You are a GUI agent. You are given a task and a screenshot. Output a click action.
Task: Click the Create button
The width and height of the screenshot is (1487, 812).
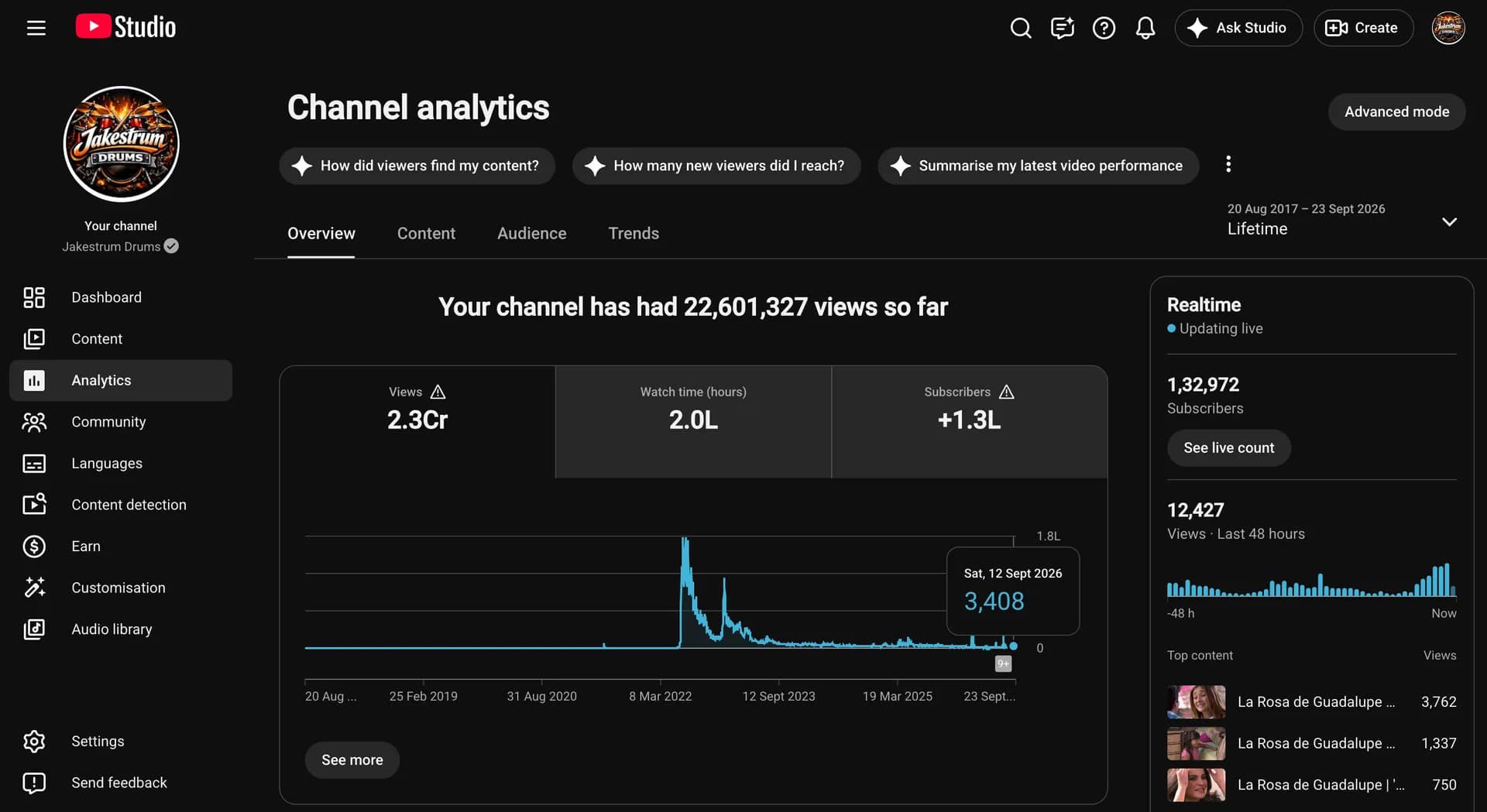pos(1363,28)
